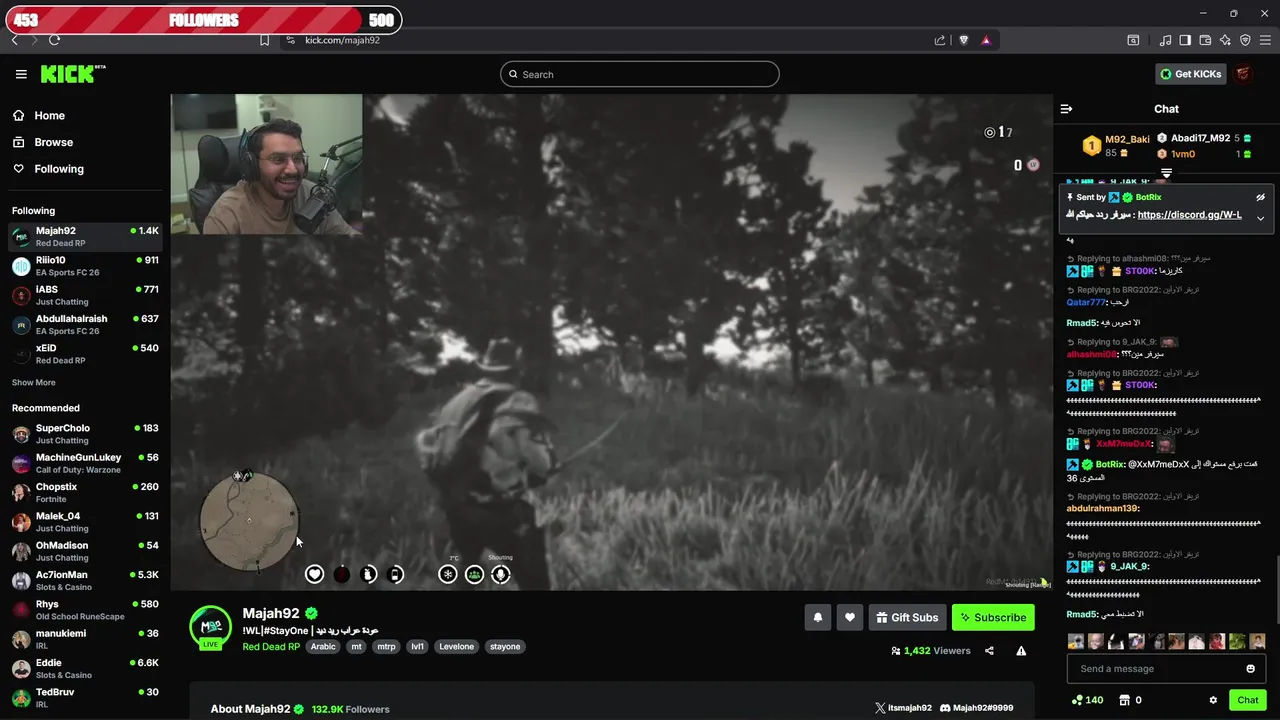Open the hamburger menu beside KICK logo
This screenshot has width=1280, height=720.
pos(21,74)
